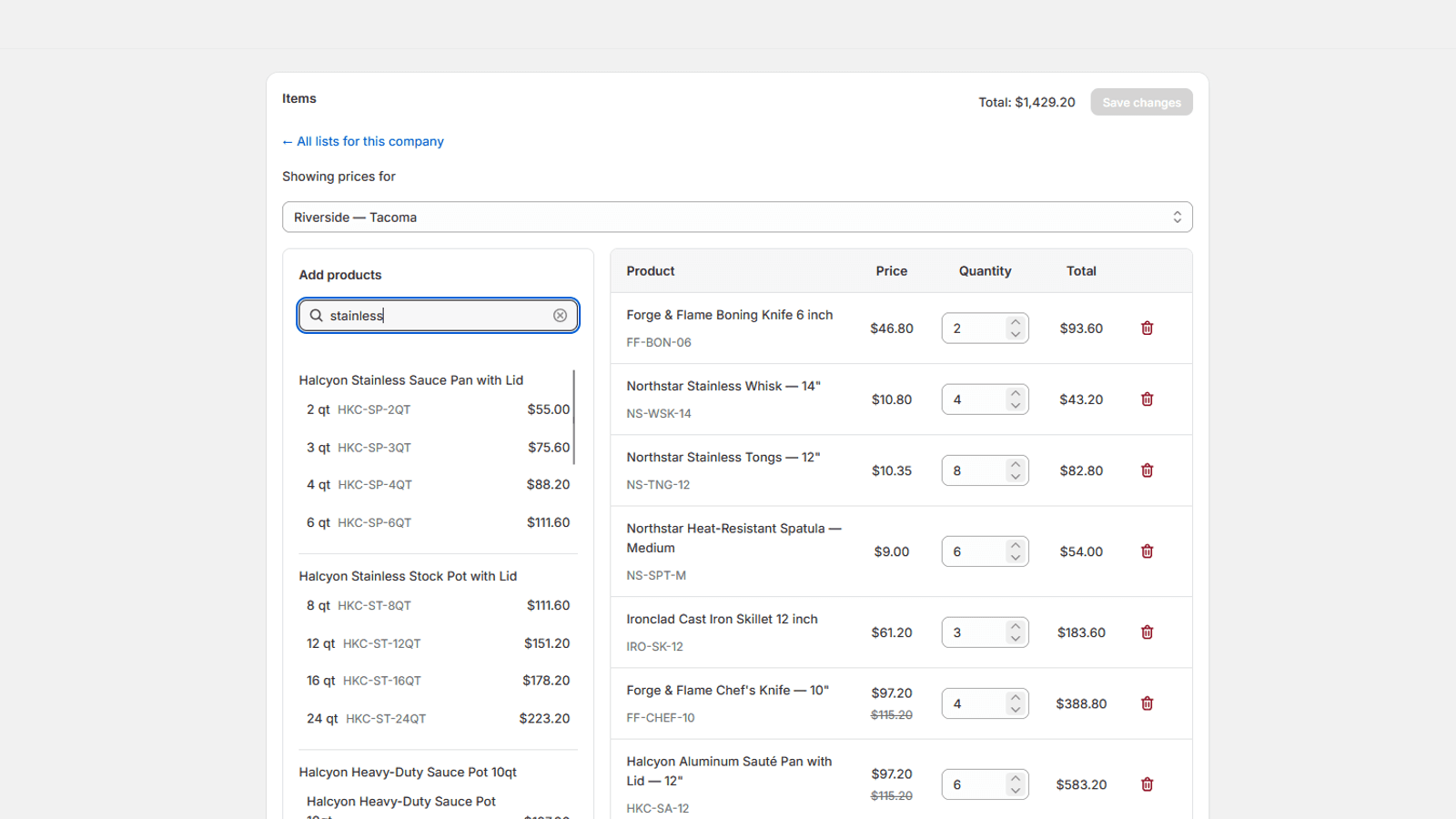Viewport: 1456px width, 819px height.
Task: Click the Ironclad Cast Iron Skillet product name
Action: [722, 619]
